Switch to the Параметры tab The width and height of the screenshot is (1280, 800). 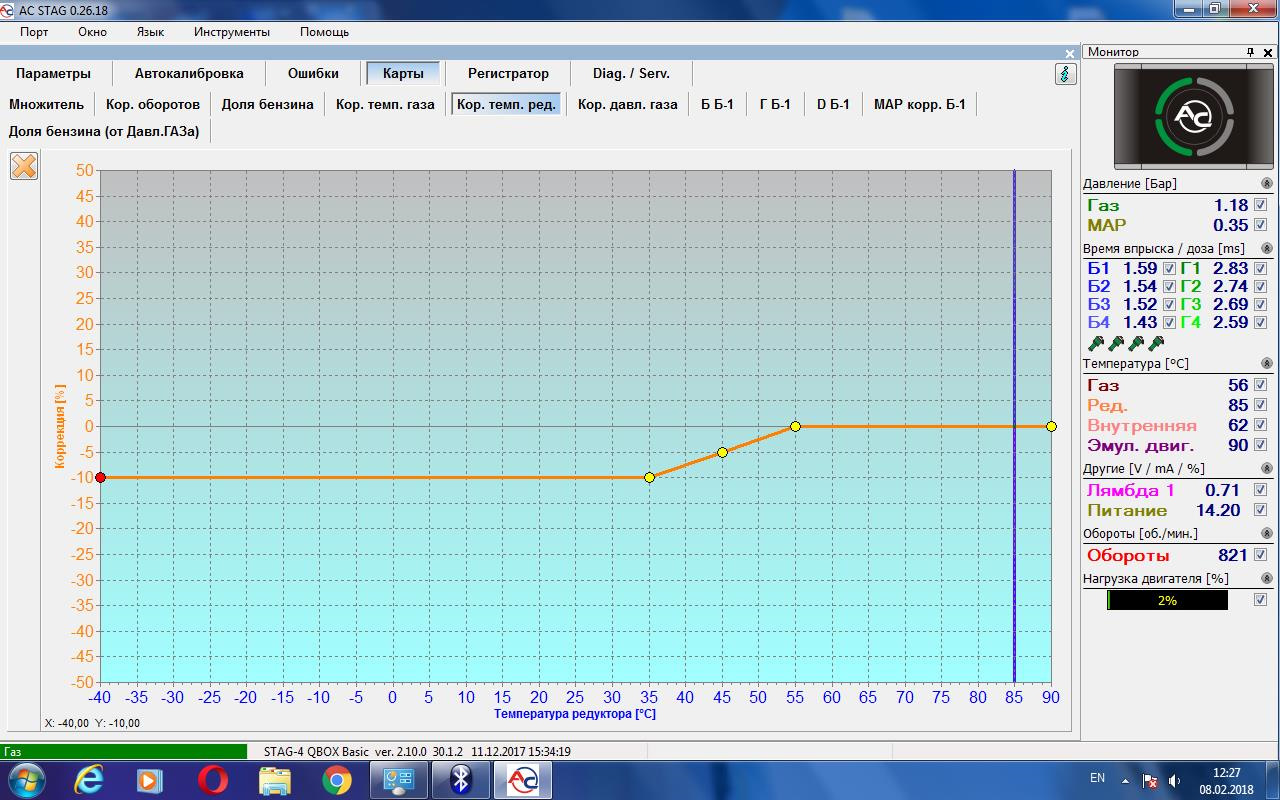click(x=53, y=74)
